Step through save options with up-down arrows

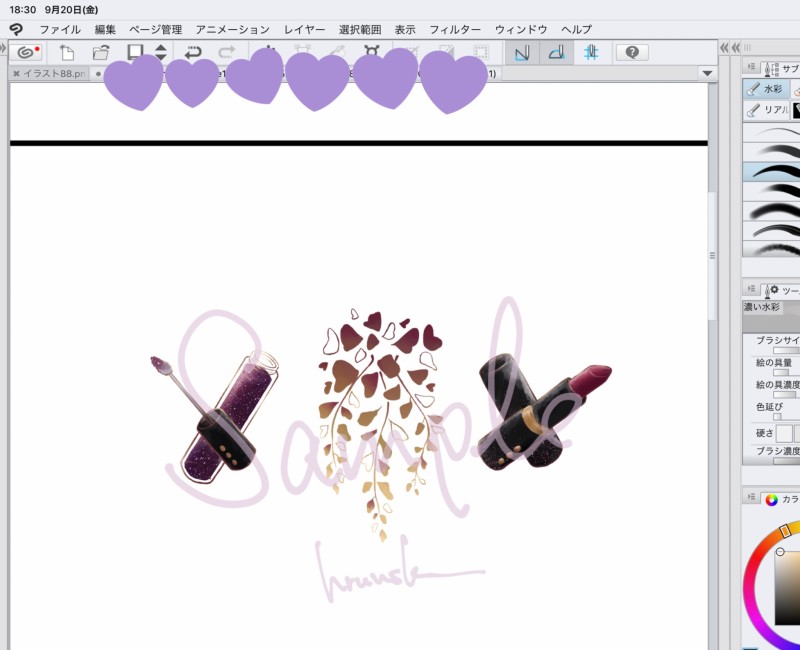161,53
